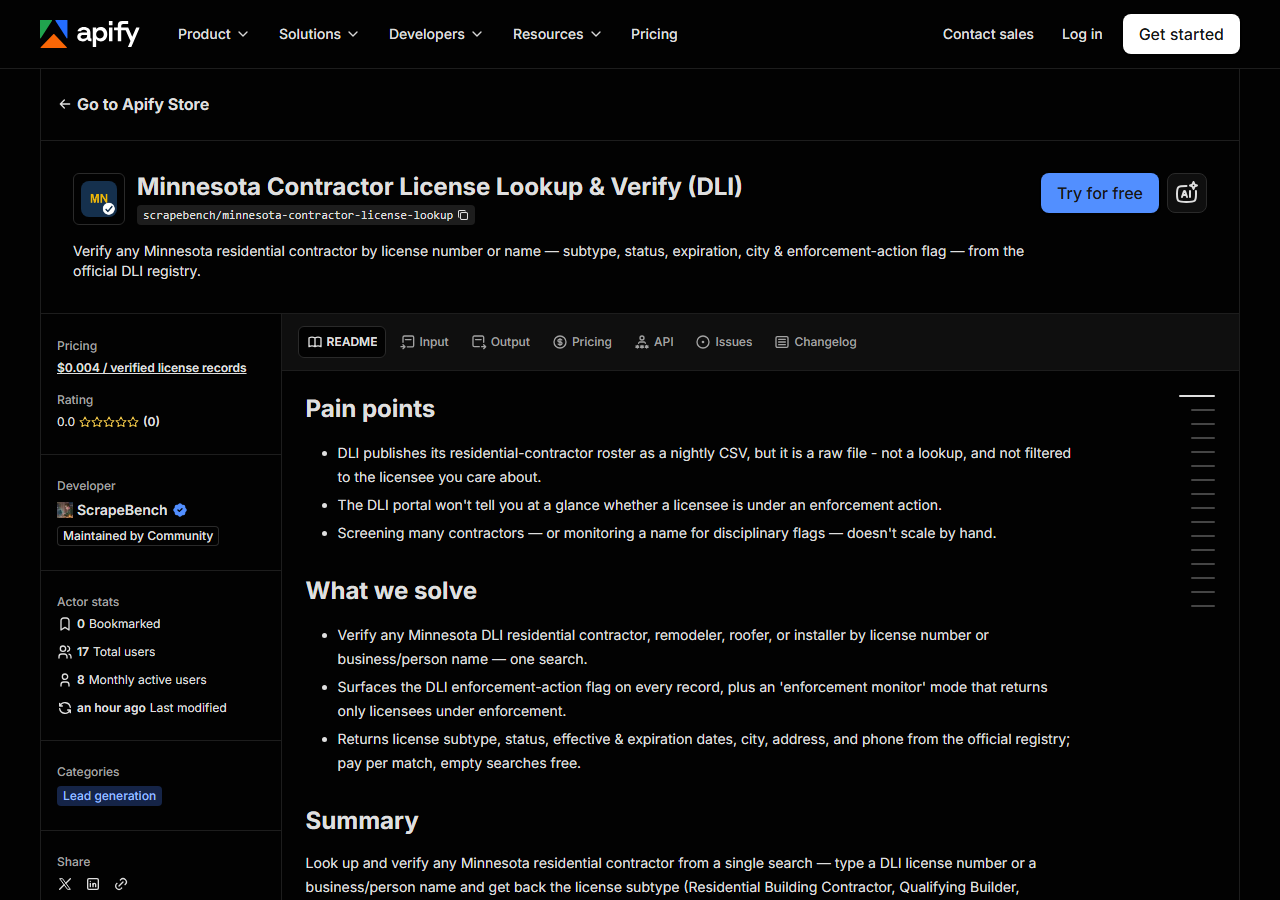The height and width of the screenshot is (900, 1280).
Task: Switch to the Issues tab
Action: click(724, 342)
